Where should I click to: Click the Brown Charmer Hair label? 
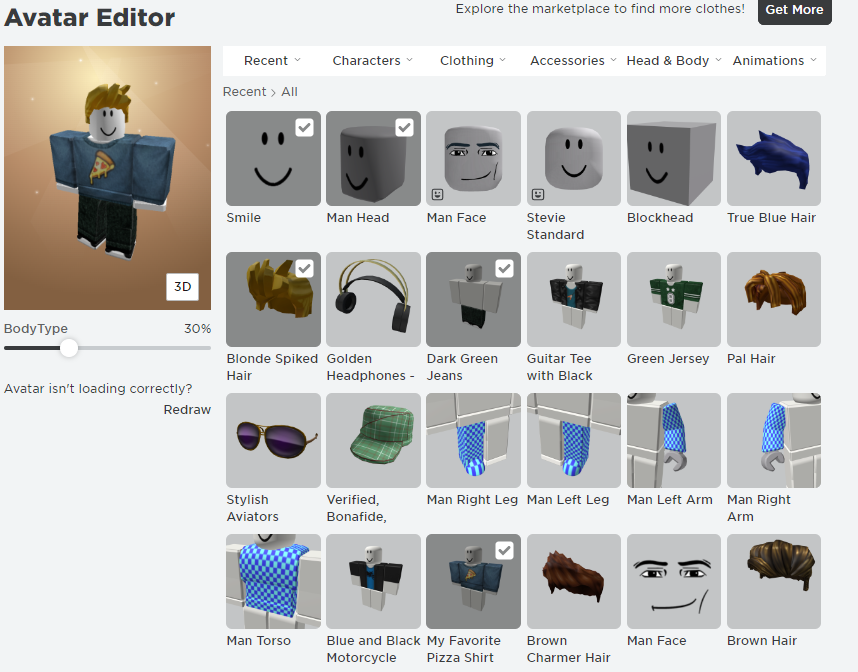[569, 649]
